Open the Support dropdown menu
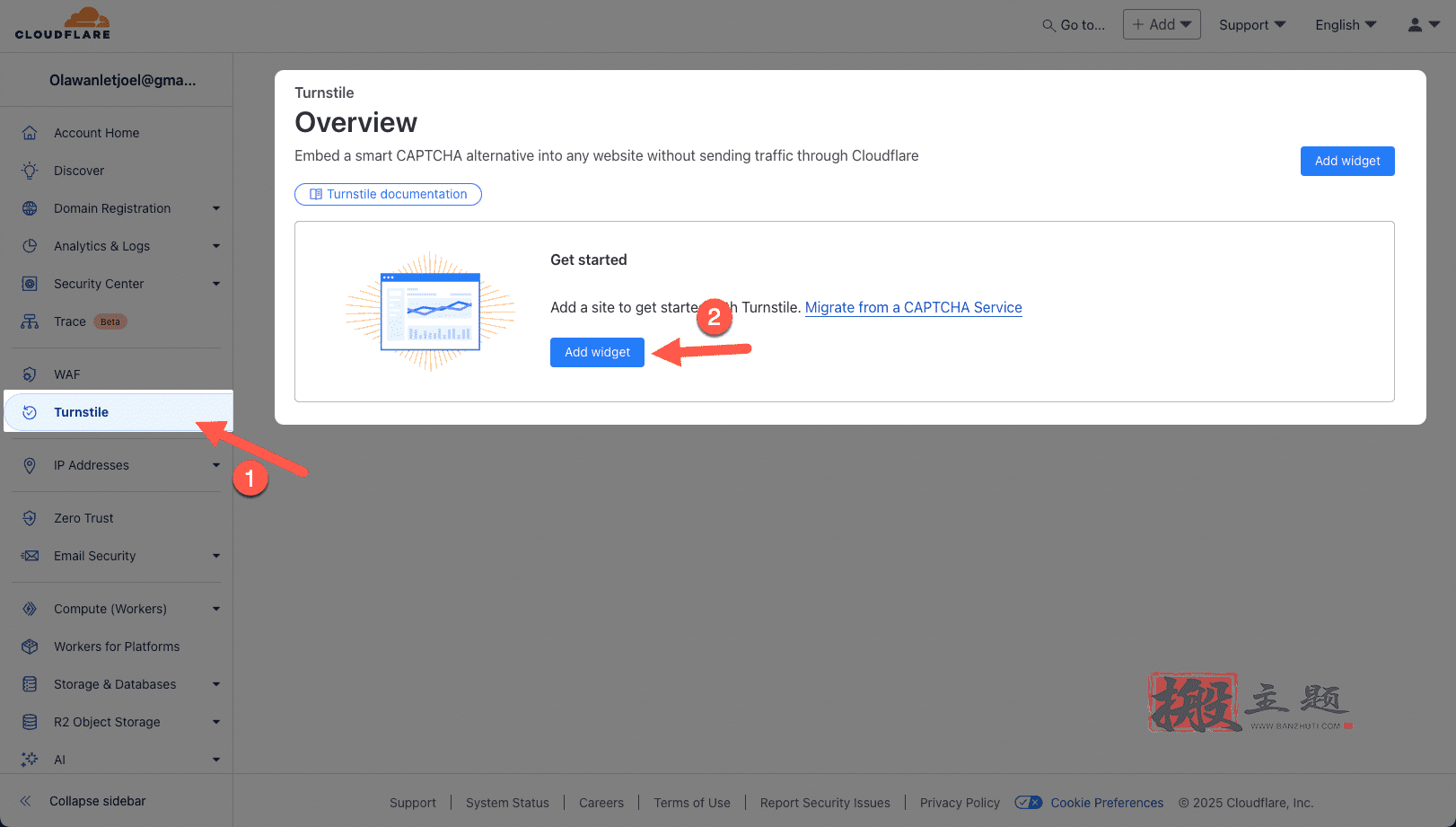This screenshot has height=827, width=1456. pos(1252,25)
